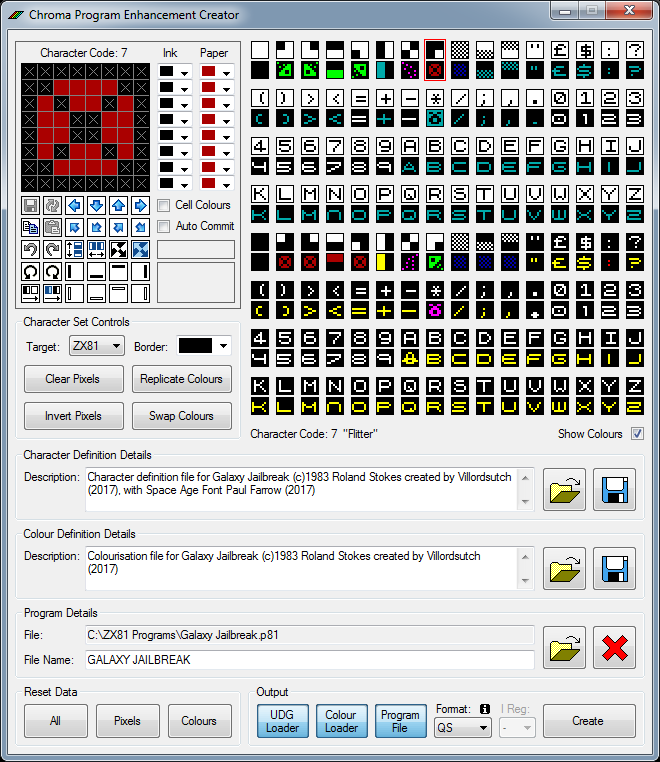
Task: Click the filled left-edge bar icon
Action: tap(74, 272)
